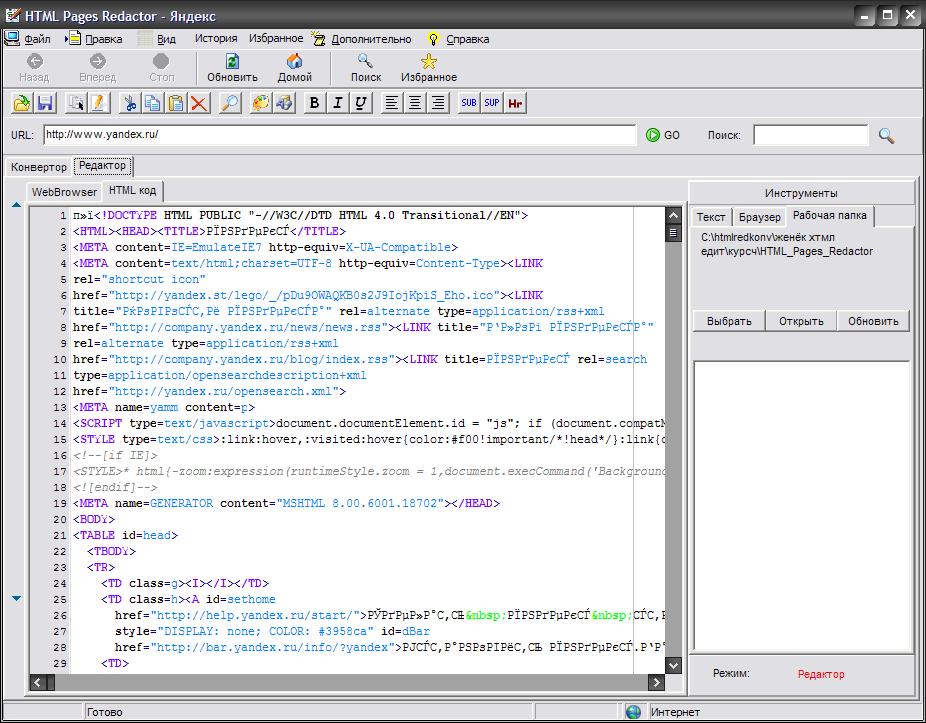Click the open file folder icon

[22, 103]
